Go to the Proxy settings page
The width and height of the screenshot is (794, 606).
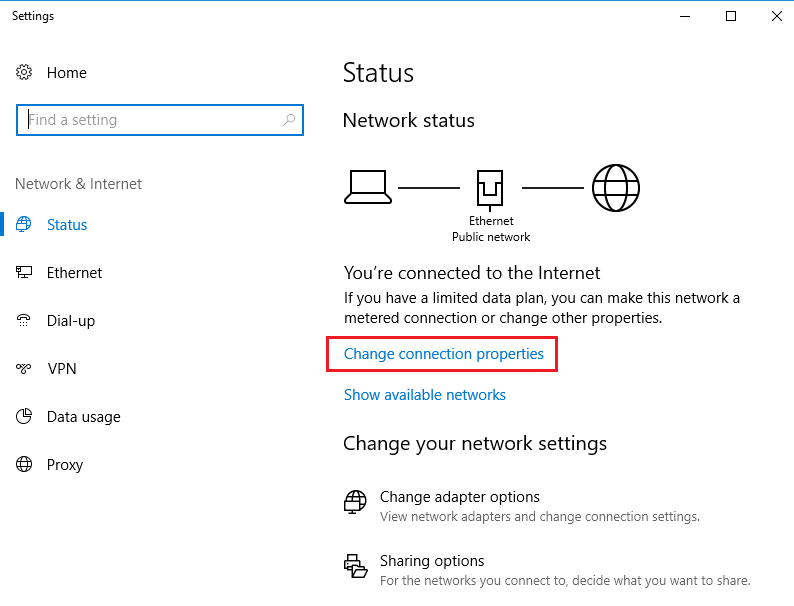(65, 465)
